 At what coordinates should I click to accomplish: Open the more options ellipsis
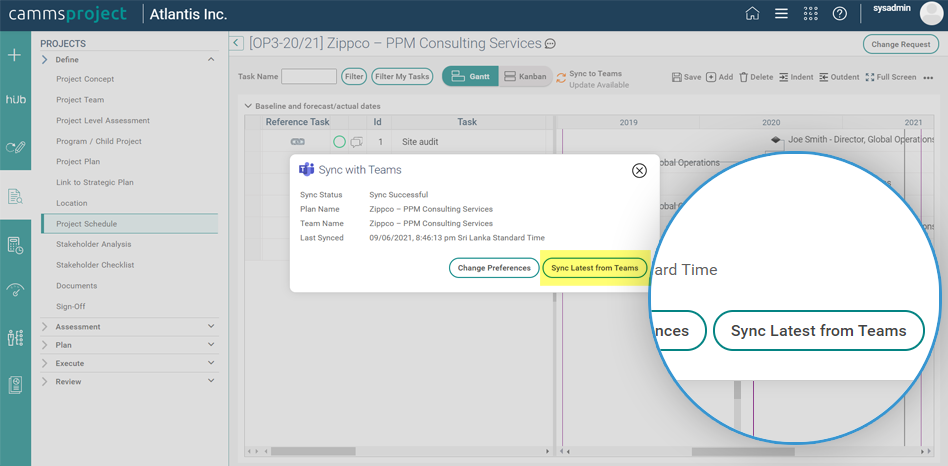[x=929, y=78]
